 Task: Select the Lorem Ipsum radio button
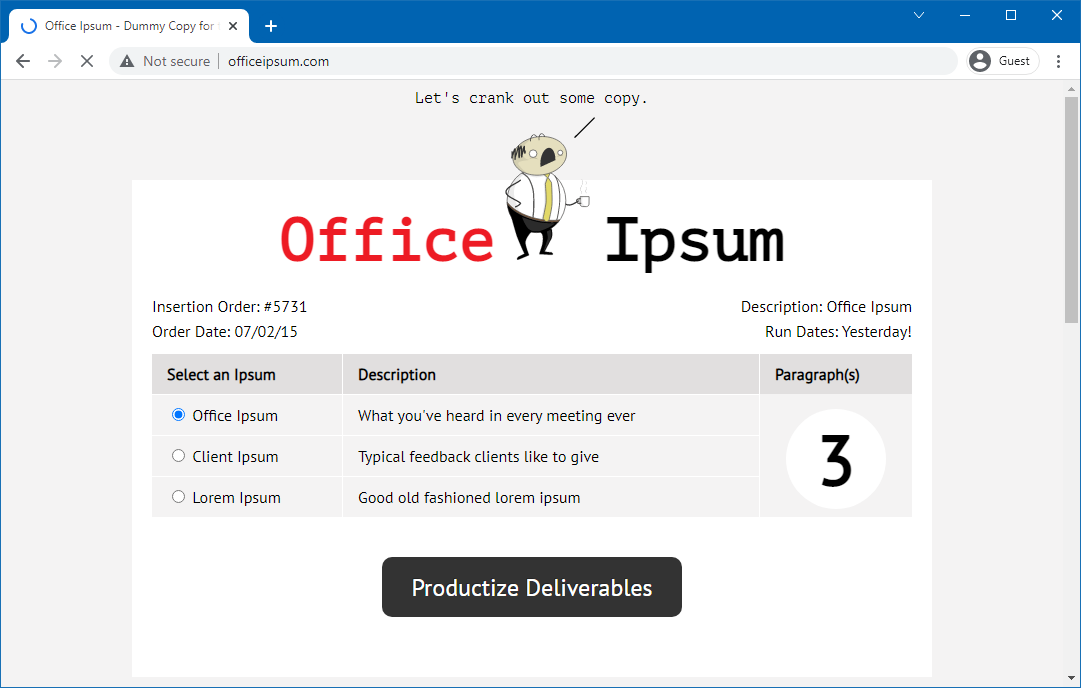179,497
